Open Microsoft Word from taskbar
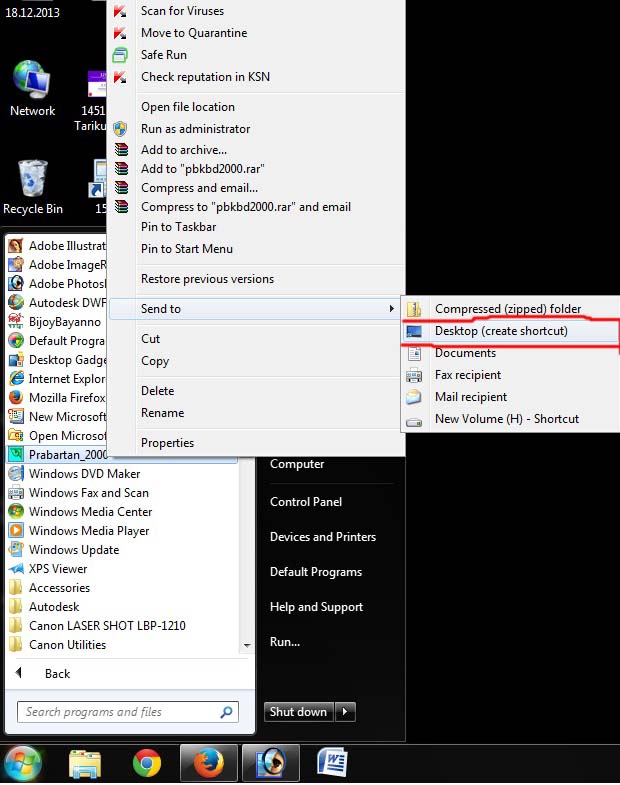 333,764
